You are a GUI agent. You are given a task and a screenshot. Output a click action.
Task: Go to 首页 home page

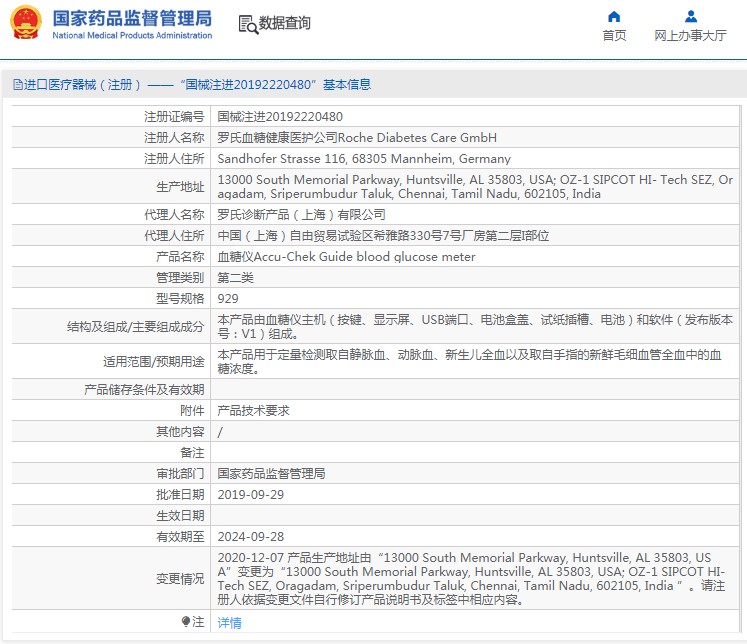pyautogui.click(x=614, y=35)
